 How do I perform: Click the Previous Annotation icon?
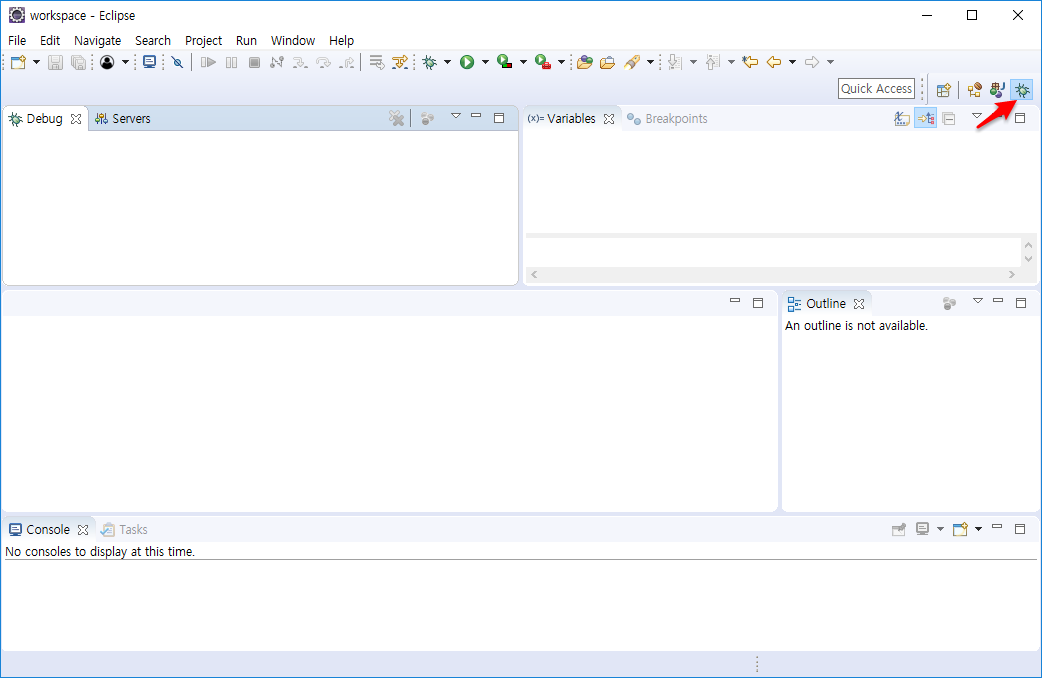[x=713, y=62]
